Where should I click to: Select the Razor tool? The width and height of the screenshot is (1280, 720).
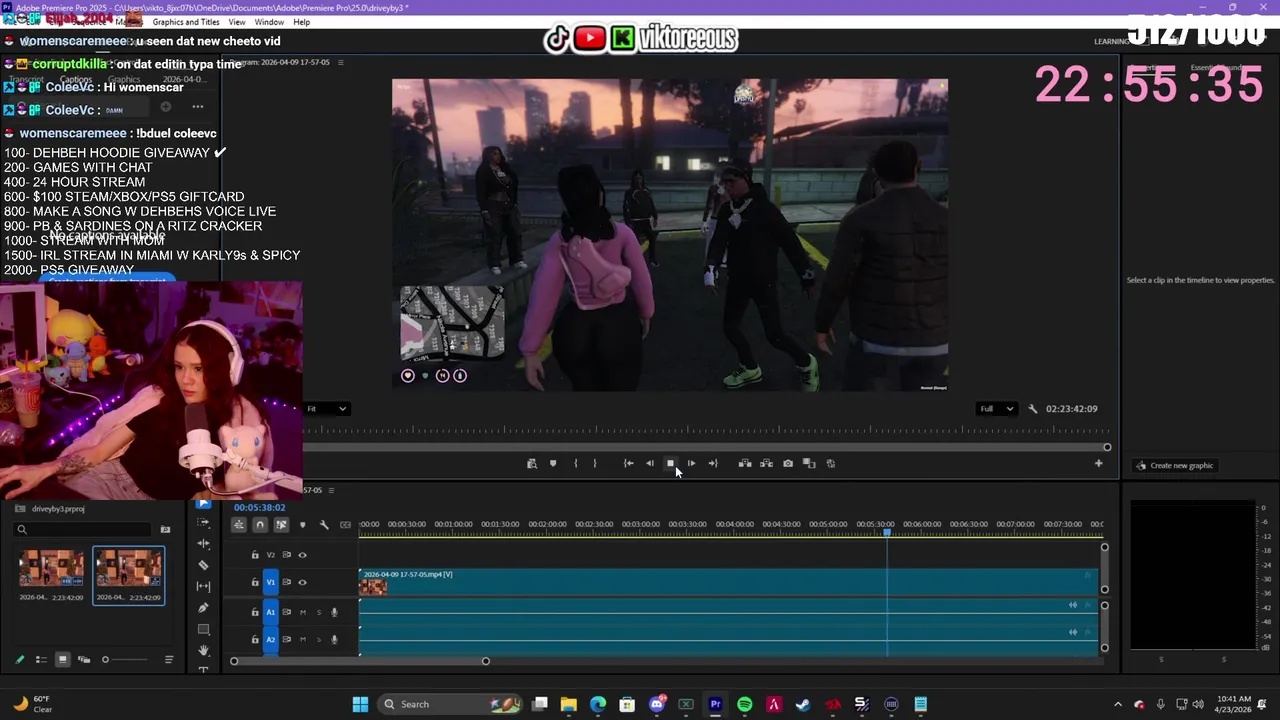coord(204,565)
